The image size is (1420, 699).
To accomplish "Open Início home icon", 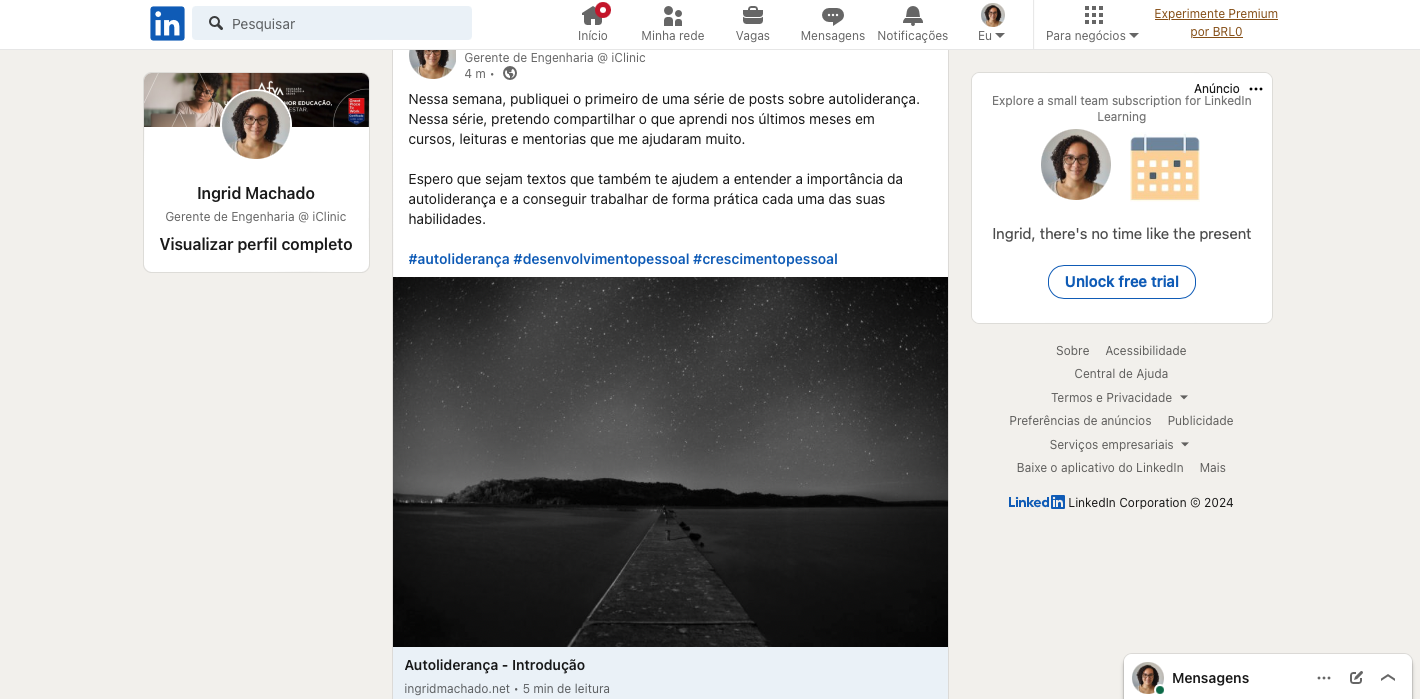I will click(x=593, y=16).
